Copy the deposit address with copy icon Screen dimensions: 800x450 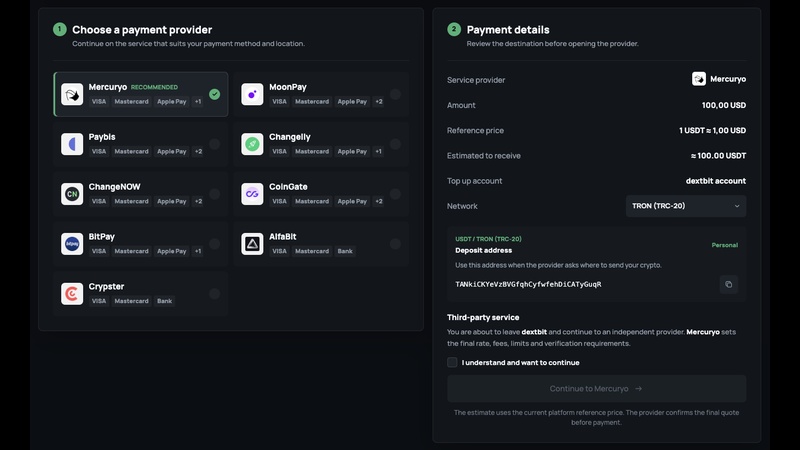click(x=729, y=285)
